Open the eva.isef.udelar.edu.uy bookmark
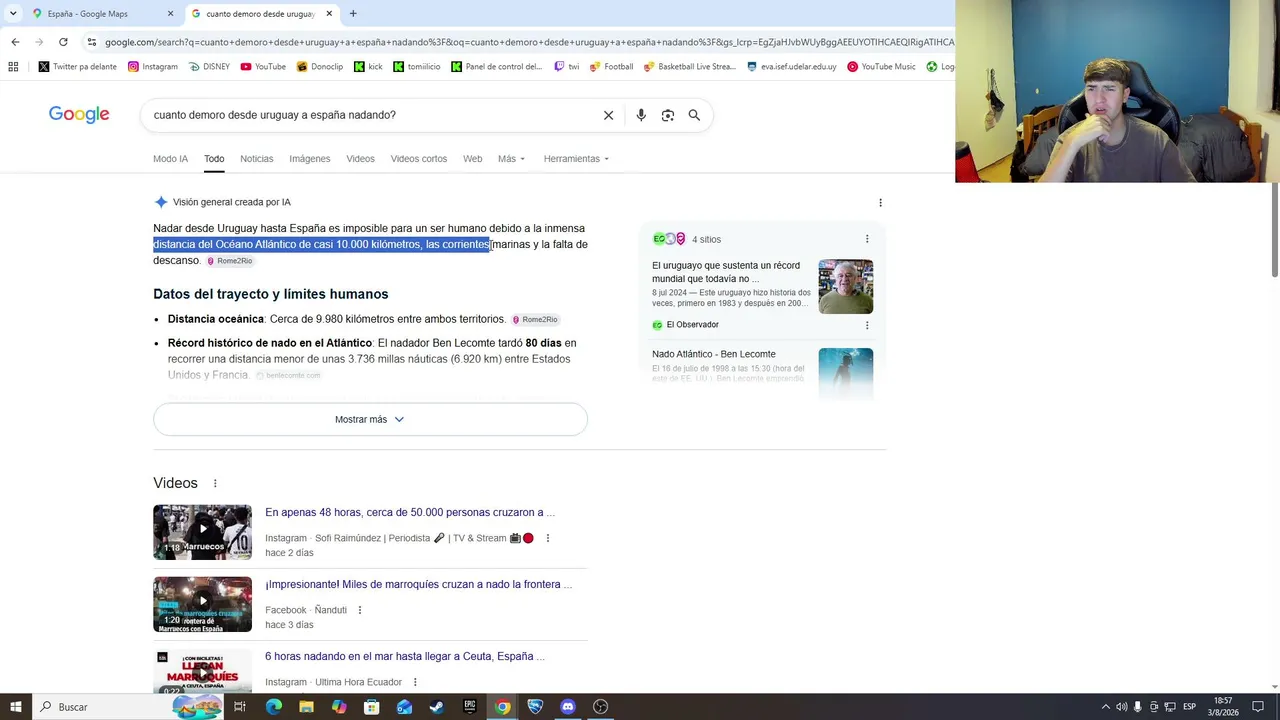The width and height of the screenshot is (1280, 720). click(x=792, y=67)
